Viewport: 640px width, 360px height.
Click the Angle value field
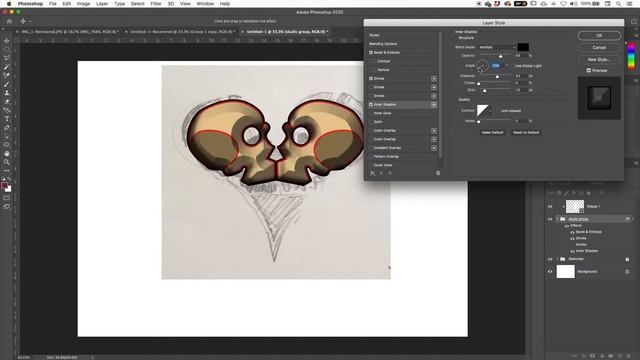point(496,66)
